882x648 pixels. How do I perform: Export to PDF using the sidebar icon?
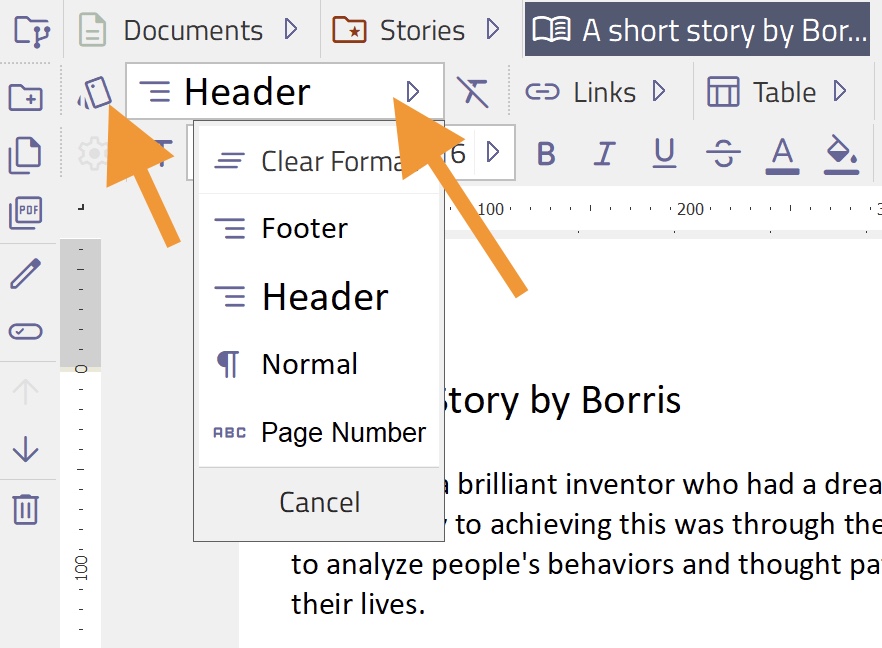pos(26,212)
